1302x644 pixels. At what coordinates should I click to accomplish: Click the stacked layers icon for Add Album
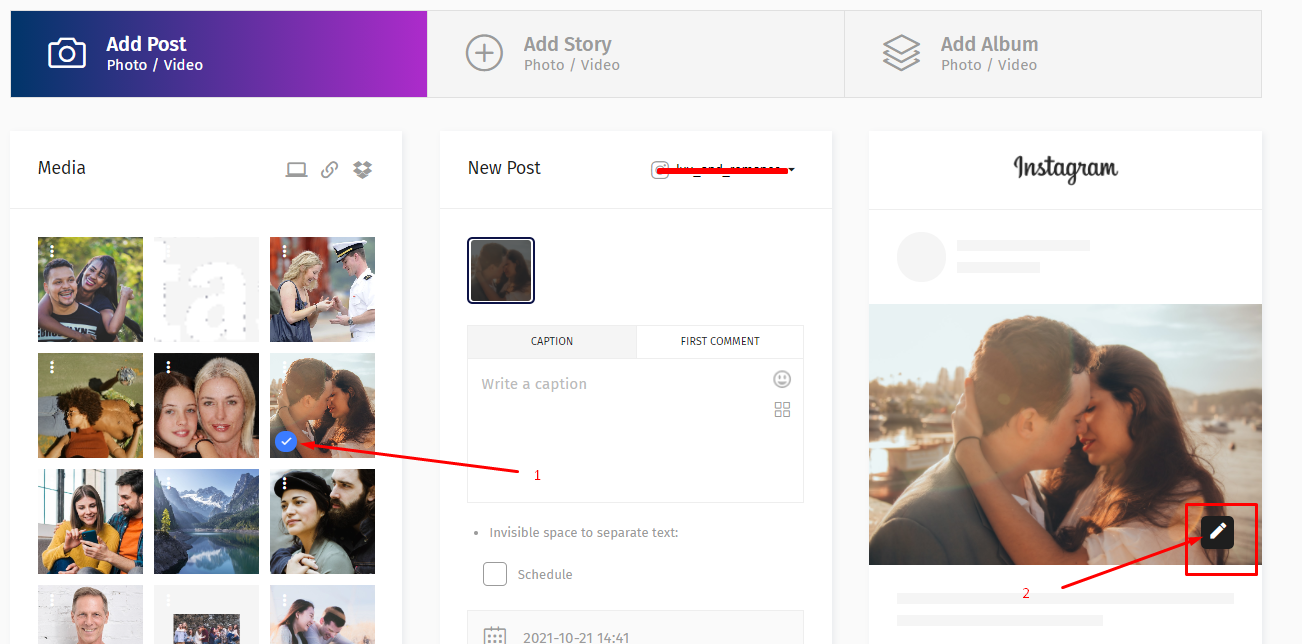(901, 53)
